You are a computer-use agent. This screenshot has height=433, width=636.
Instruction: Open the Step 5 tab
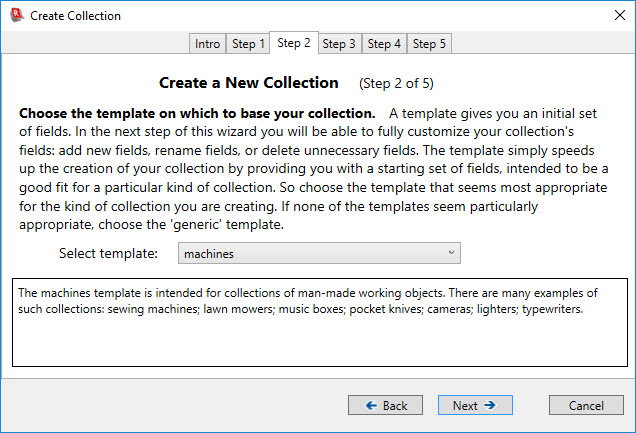click(x=430, y=44)
